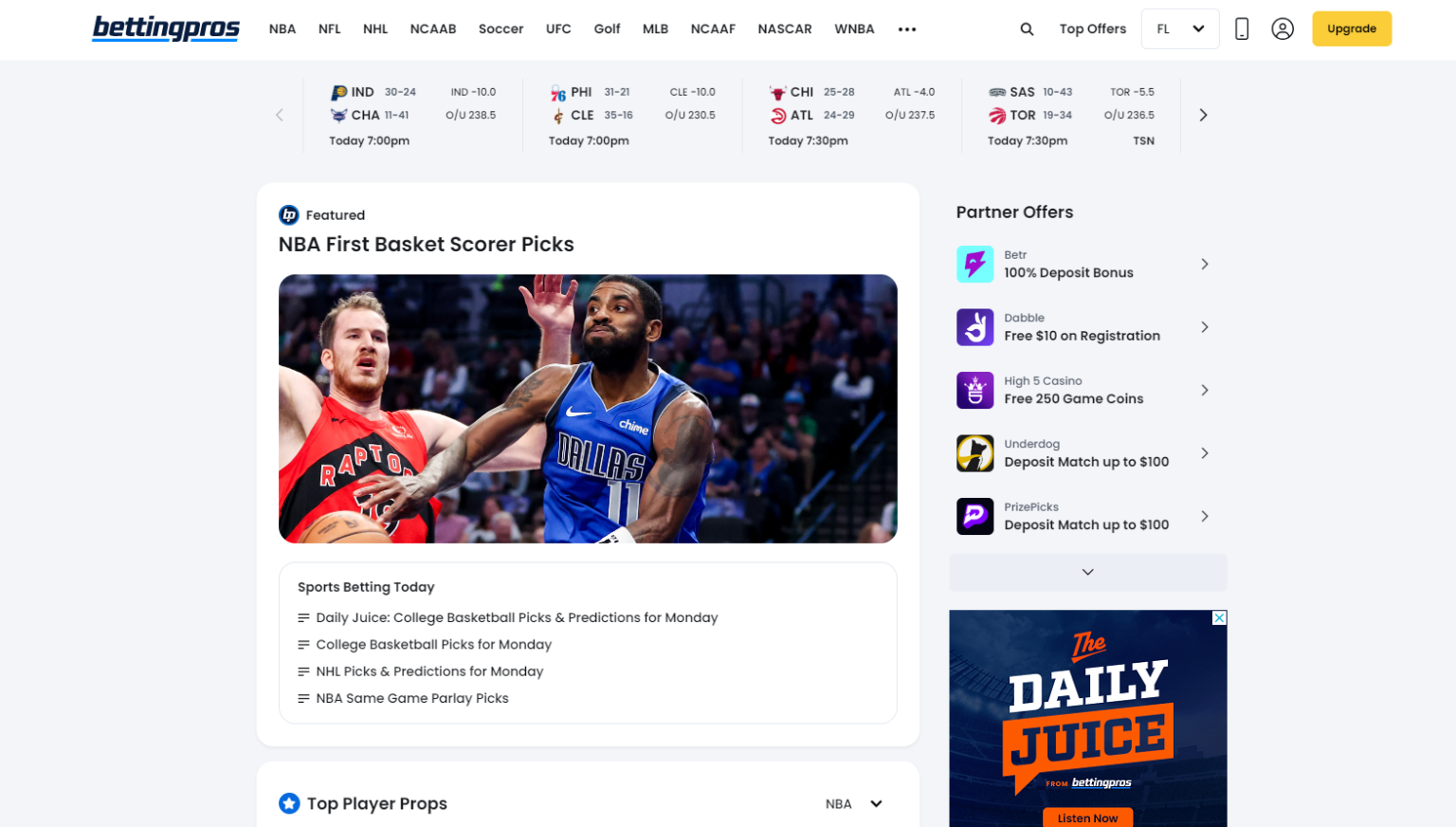This screenshot has height=827, width=1456.
Task: Click the Dabble partner offer icon
Action: (x=974, y=327)
